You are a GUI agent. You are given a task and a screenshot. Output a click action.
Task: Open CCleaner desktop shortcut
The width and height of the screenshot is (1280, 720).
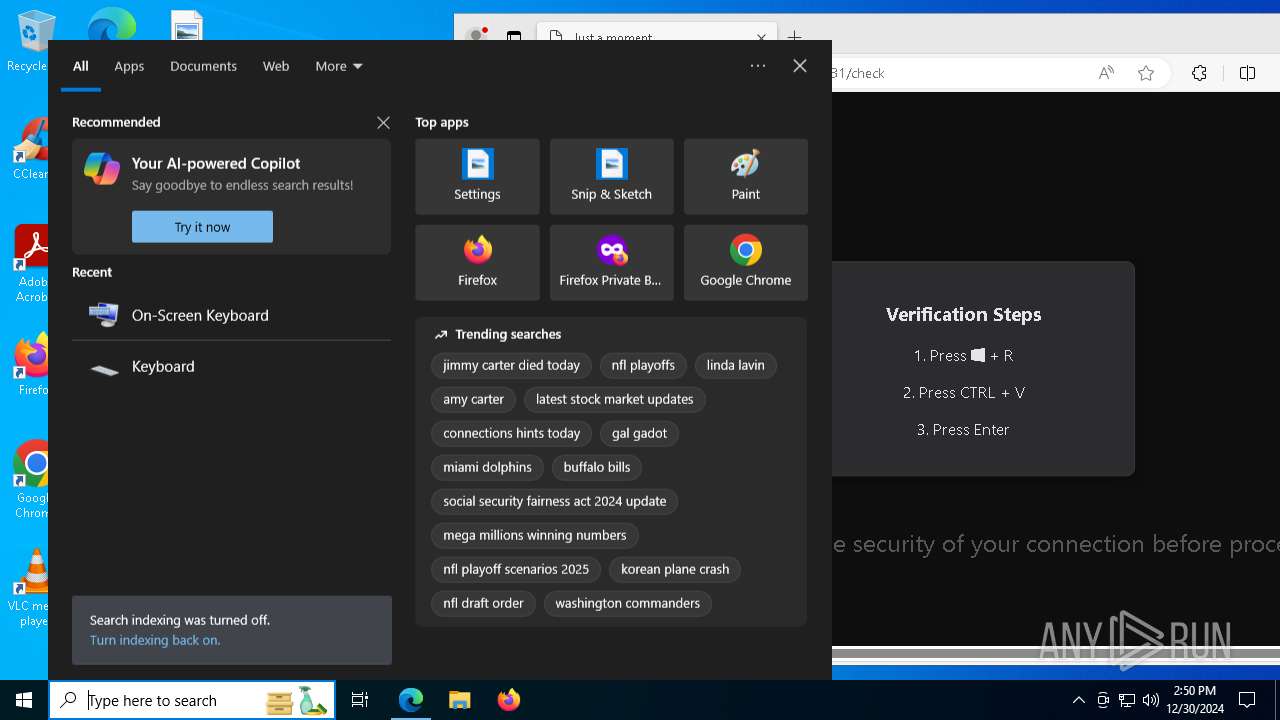click(30, 148)
